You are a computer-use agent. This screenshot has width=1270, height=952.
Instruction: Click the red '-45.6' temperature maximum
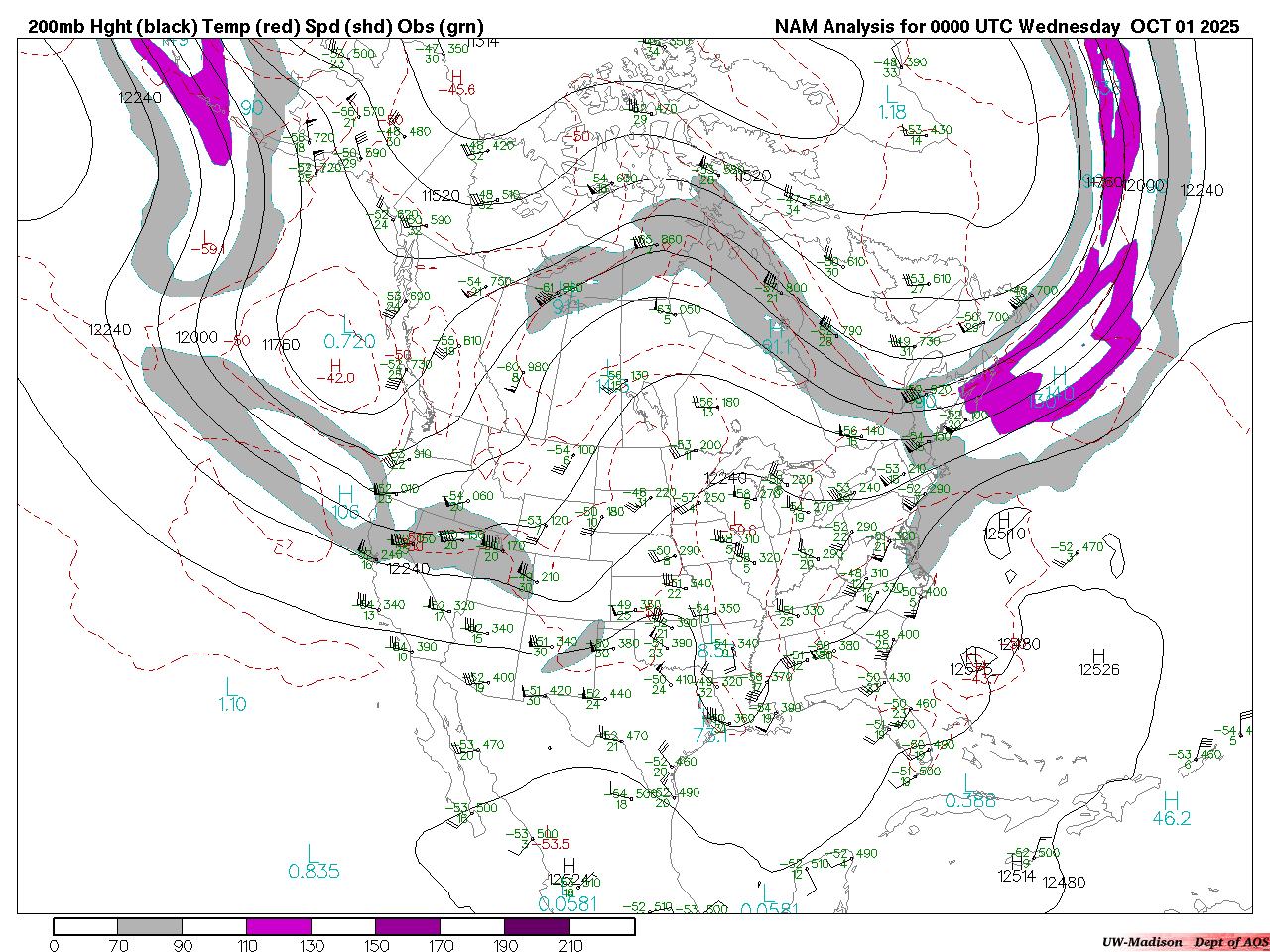[457, 90]
